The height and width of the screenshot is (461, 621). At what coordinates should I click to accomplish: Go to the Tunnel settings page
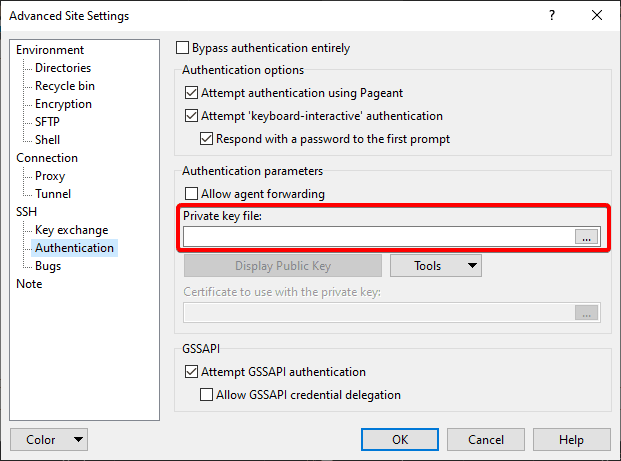coord(53,194)
